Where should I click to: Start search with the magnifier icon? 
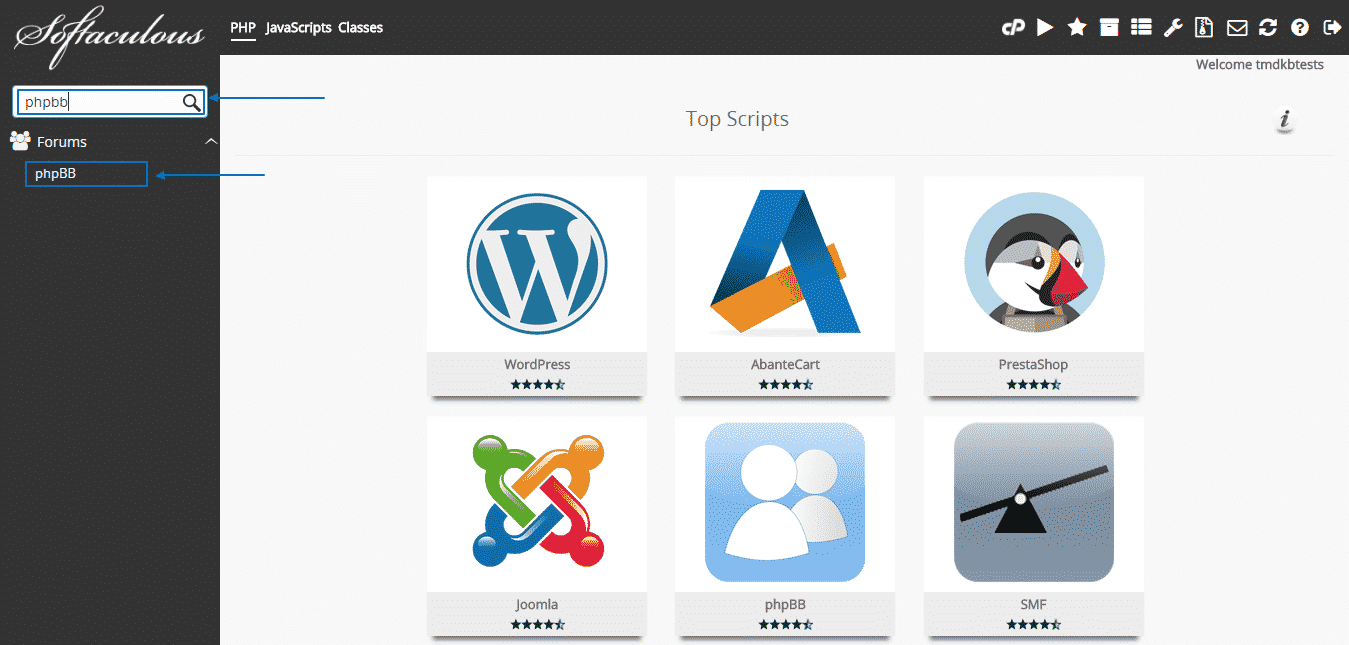tap(190, 102)
